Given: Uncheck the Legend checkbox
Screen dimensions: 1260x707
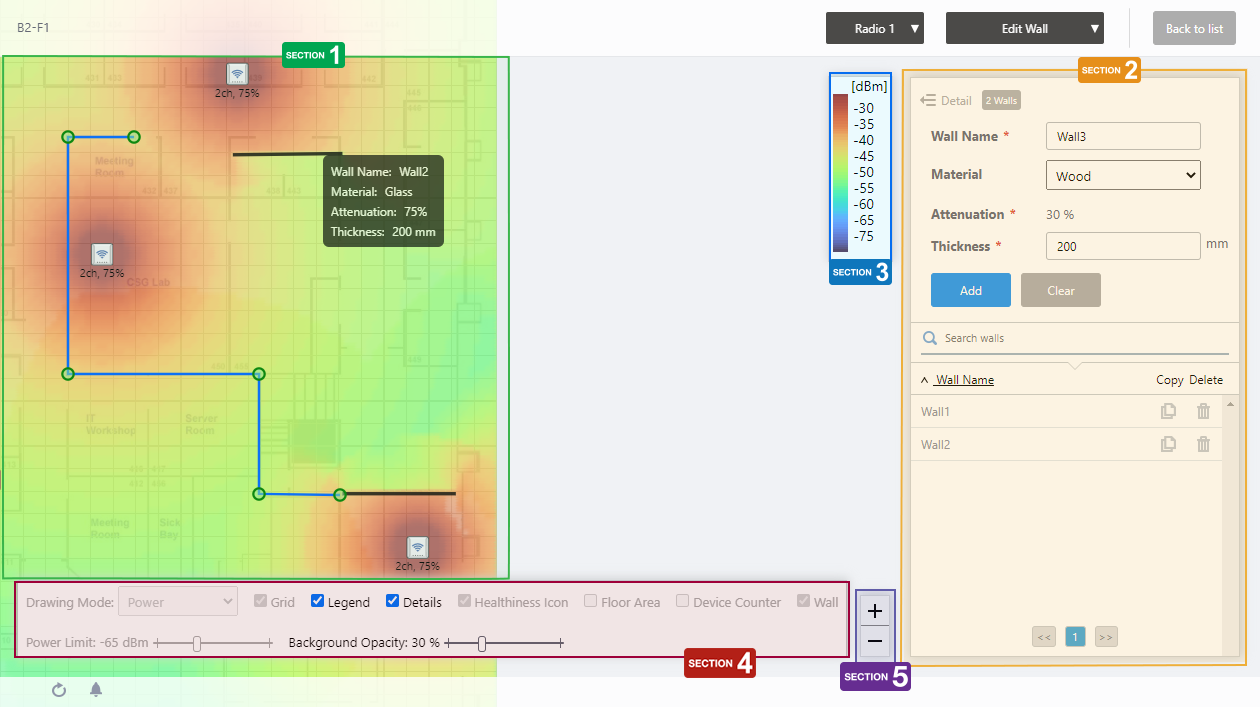Looking at the screenshot, I should coord(318,601).
